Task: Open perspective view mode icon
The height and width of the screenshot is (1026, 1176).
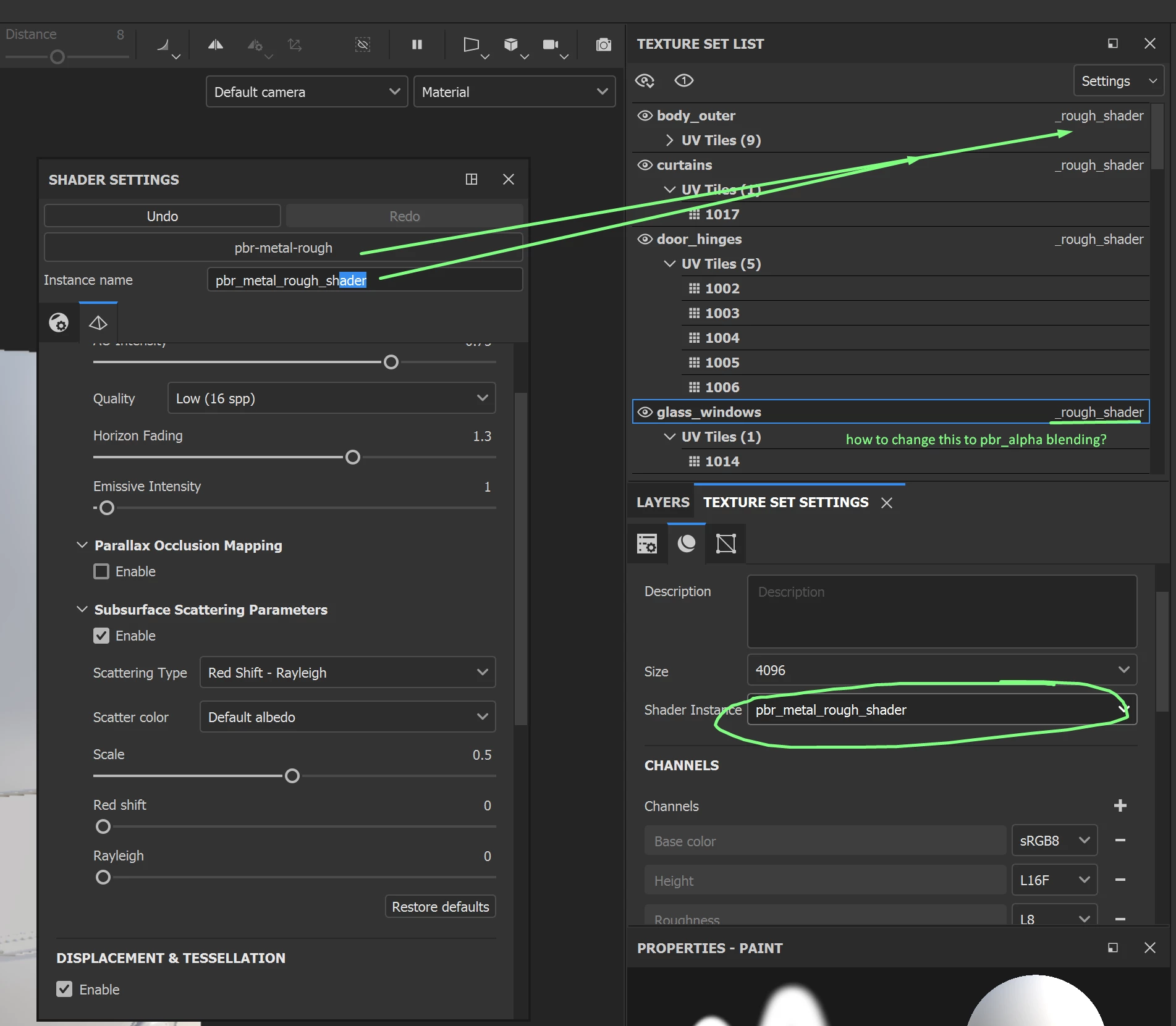Action: (471, 44)
